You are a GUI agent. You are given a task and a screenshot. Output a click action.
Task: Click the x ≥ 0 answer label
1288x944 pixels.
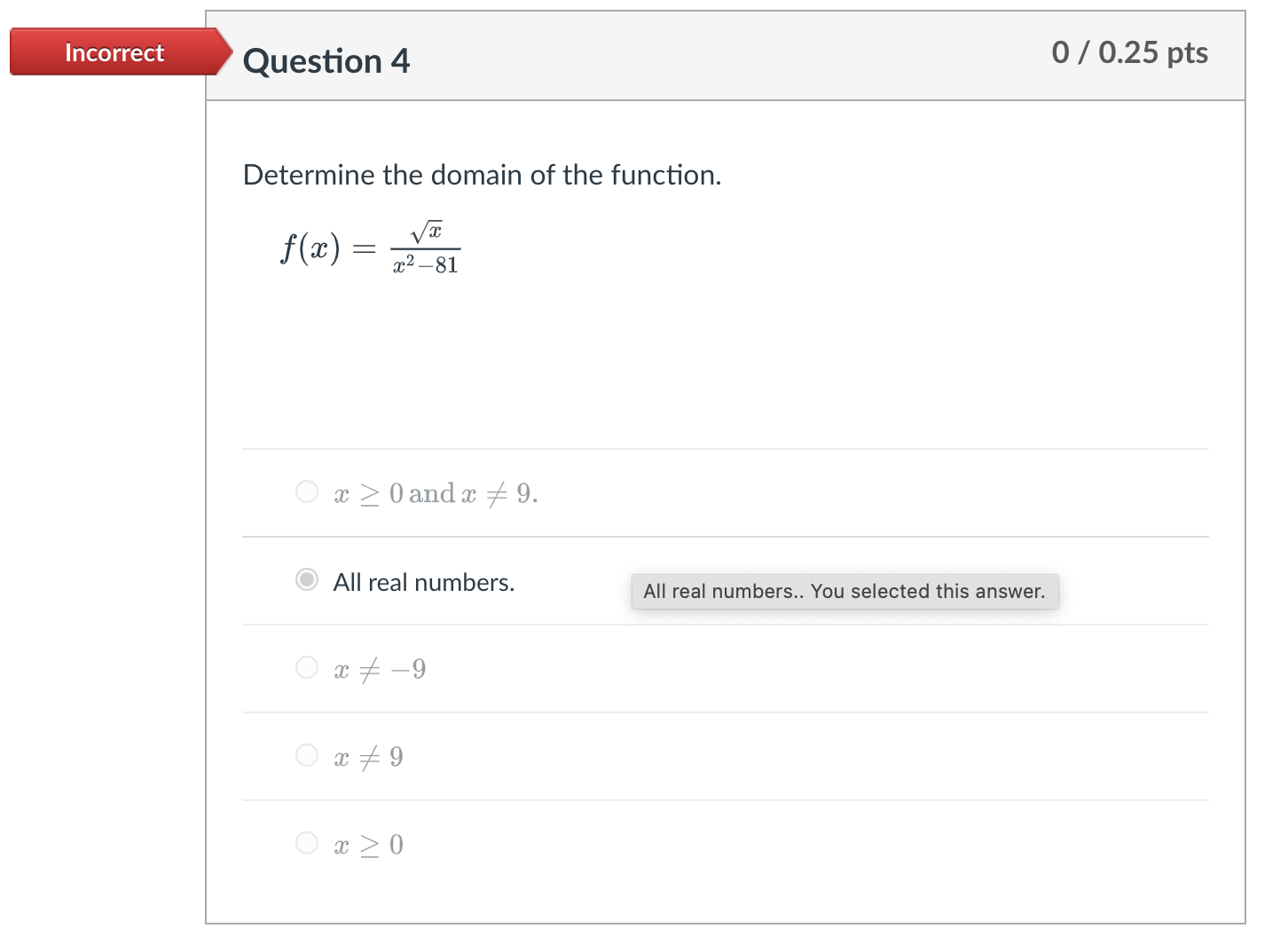click(368, 844)
